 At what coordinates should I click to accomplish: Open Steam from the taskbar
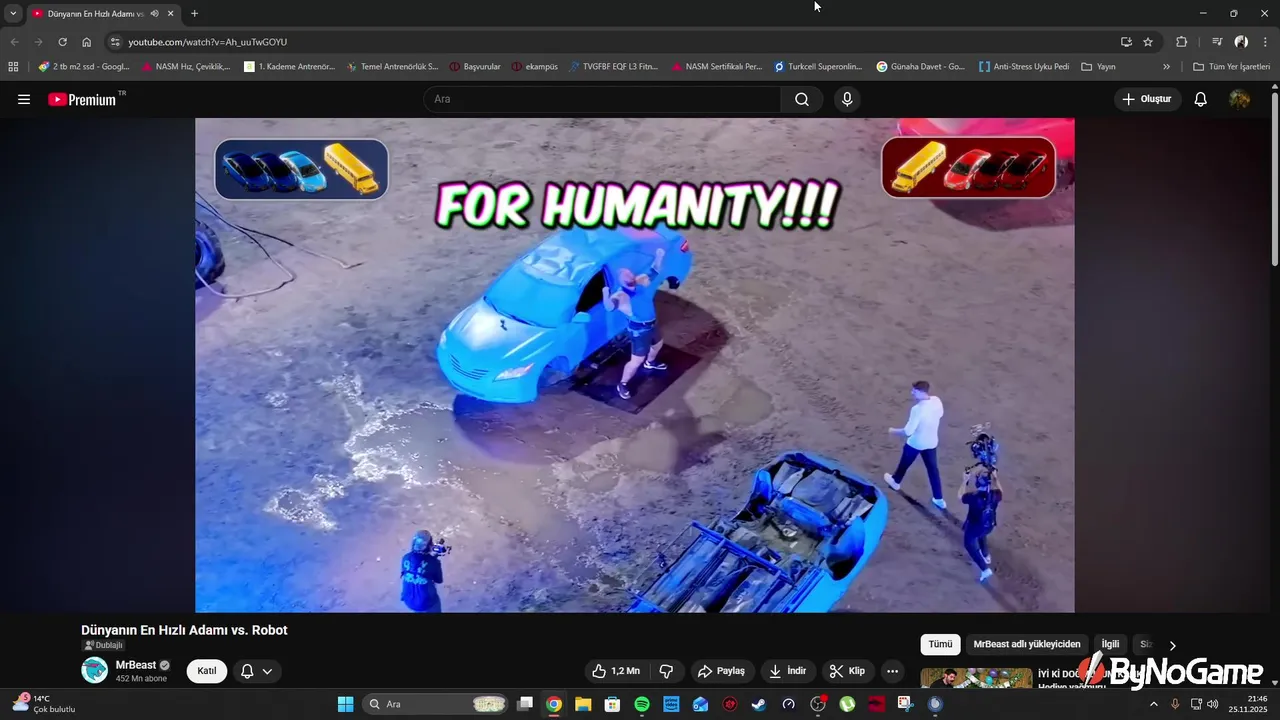(759, 704)
